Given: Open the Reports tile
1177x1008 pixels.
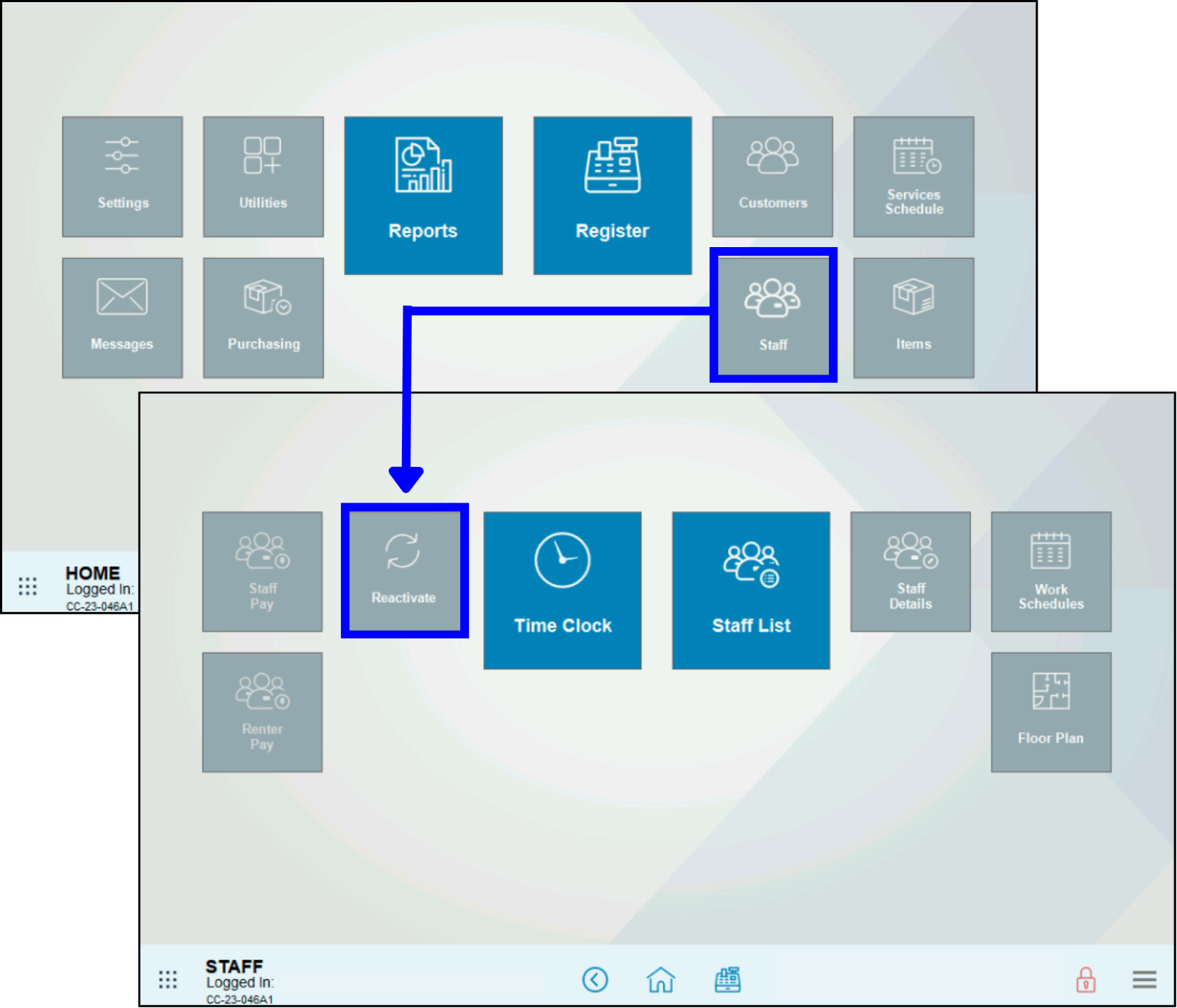Looking at the screenshot, I should (x=423, y=195).
